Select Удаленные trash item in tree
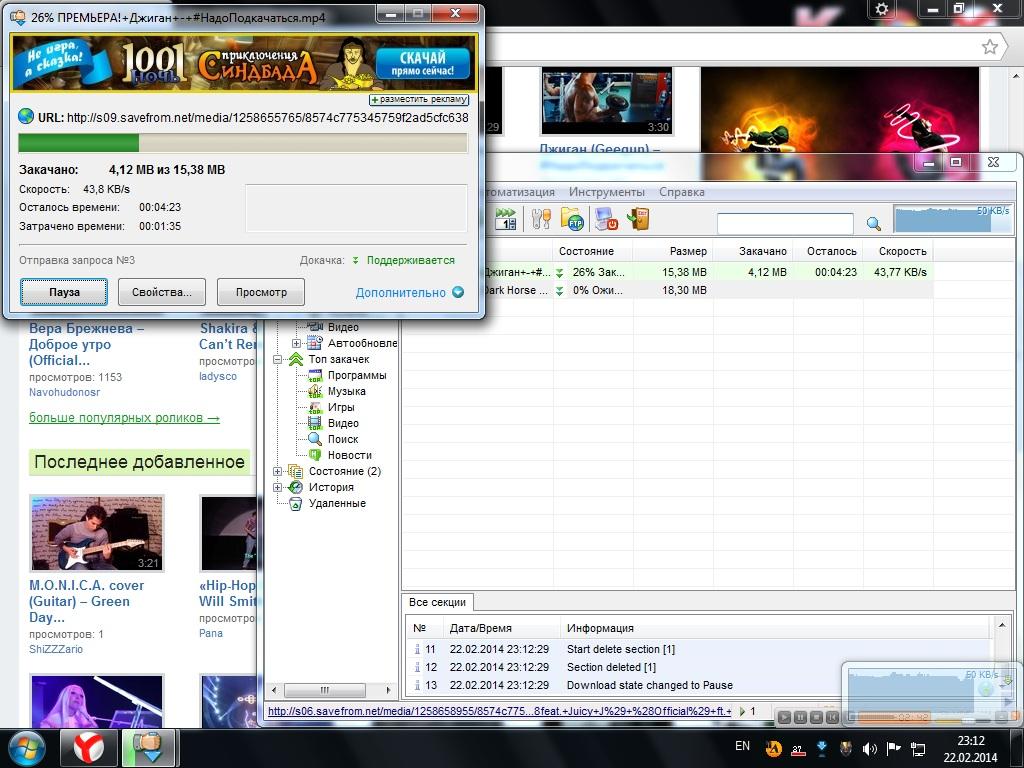The height and width of the screenshot is (768, 1024). click(336, 503)
